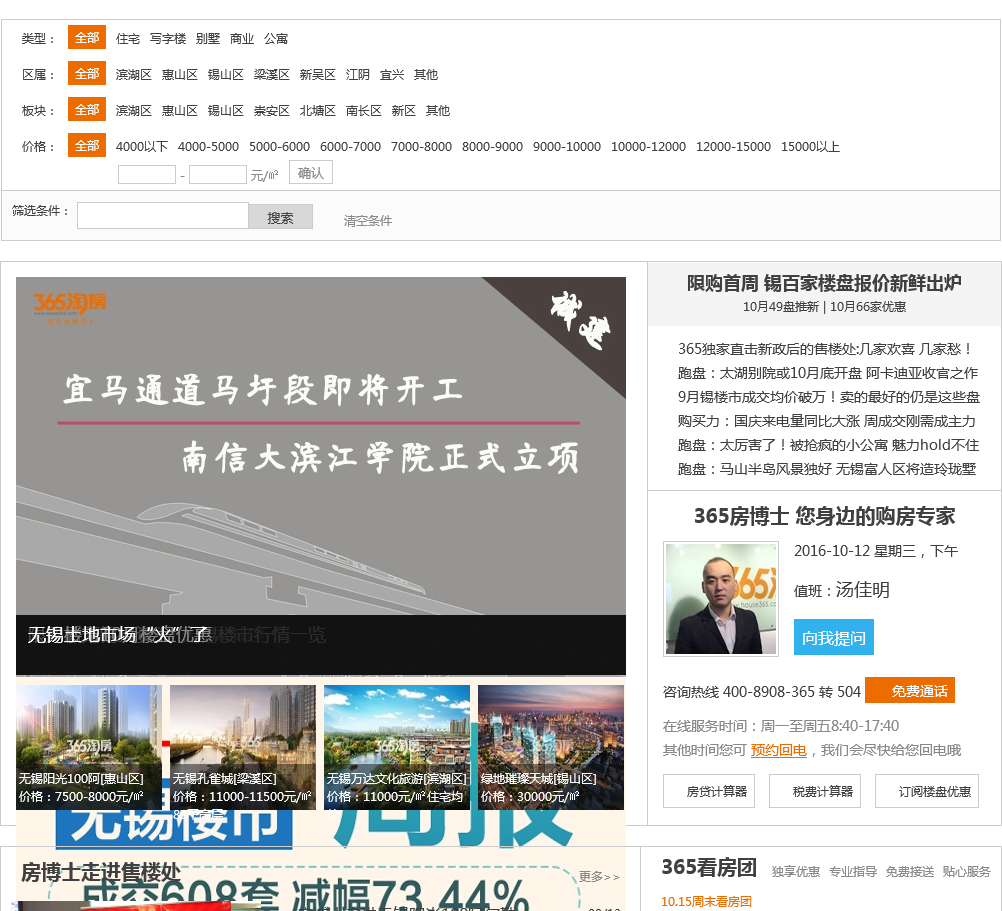Open 10.15周末看房团 link

coord(706,901)
